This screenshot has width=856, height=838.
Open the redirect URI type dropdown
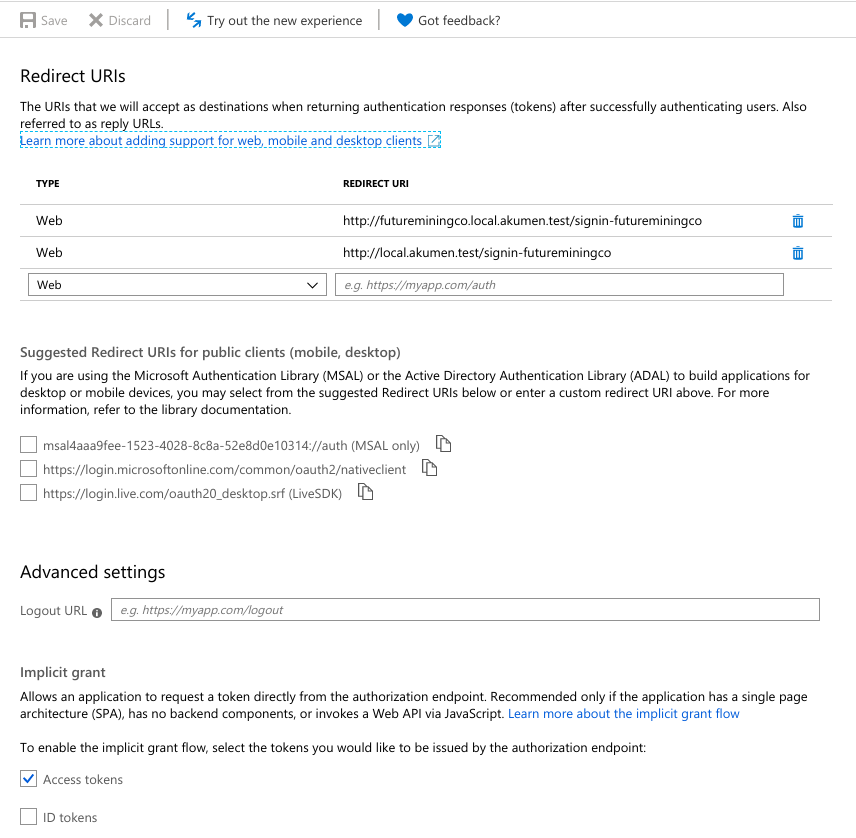pyautogui.click(x=177, y=285)
